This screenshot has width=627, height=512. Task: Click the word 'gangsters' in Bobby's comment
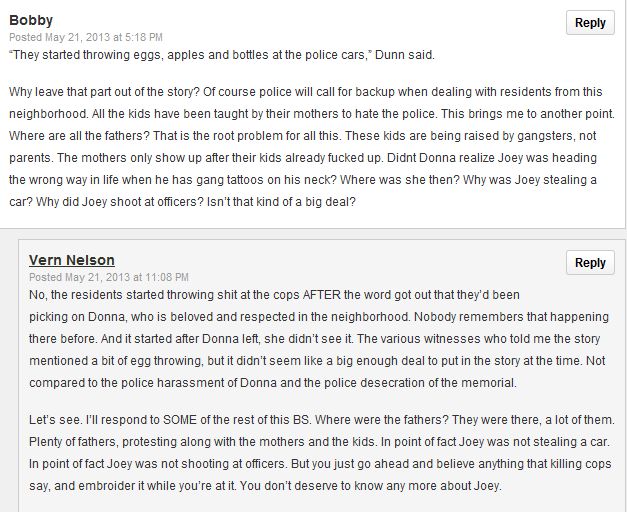pyautogui.click(x=545, y=136)
